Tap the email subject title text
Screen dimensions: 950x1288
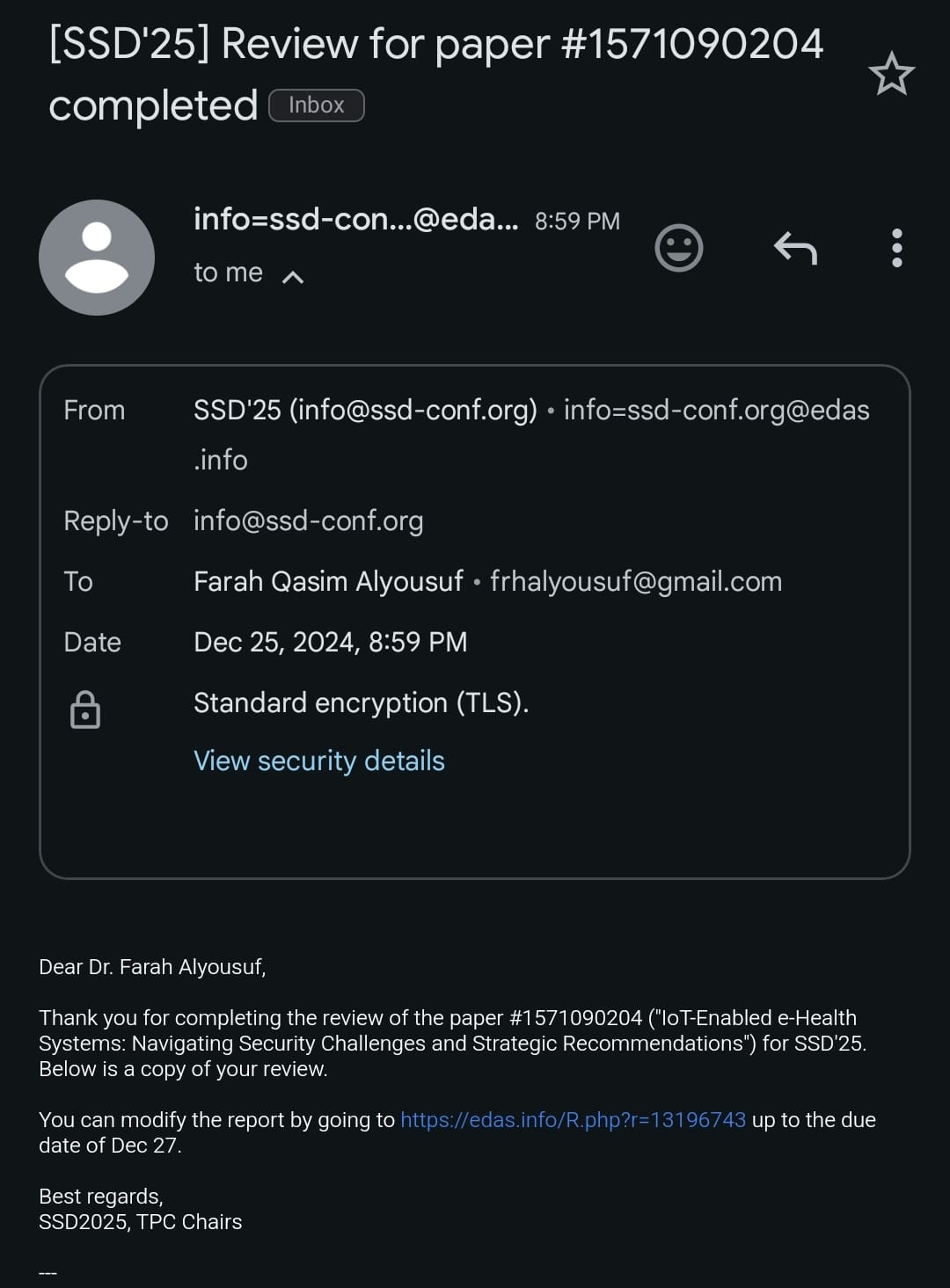435,74
